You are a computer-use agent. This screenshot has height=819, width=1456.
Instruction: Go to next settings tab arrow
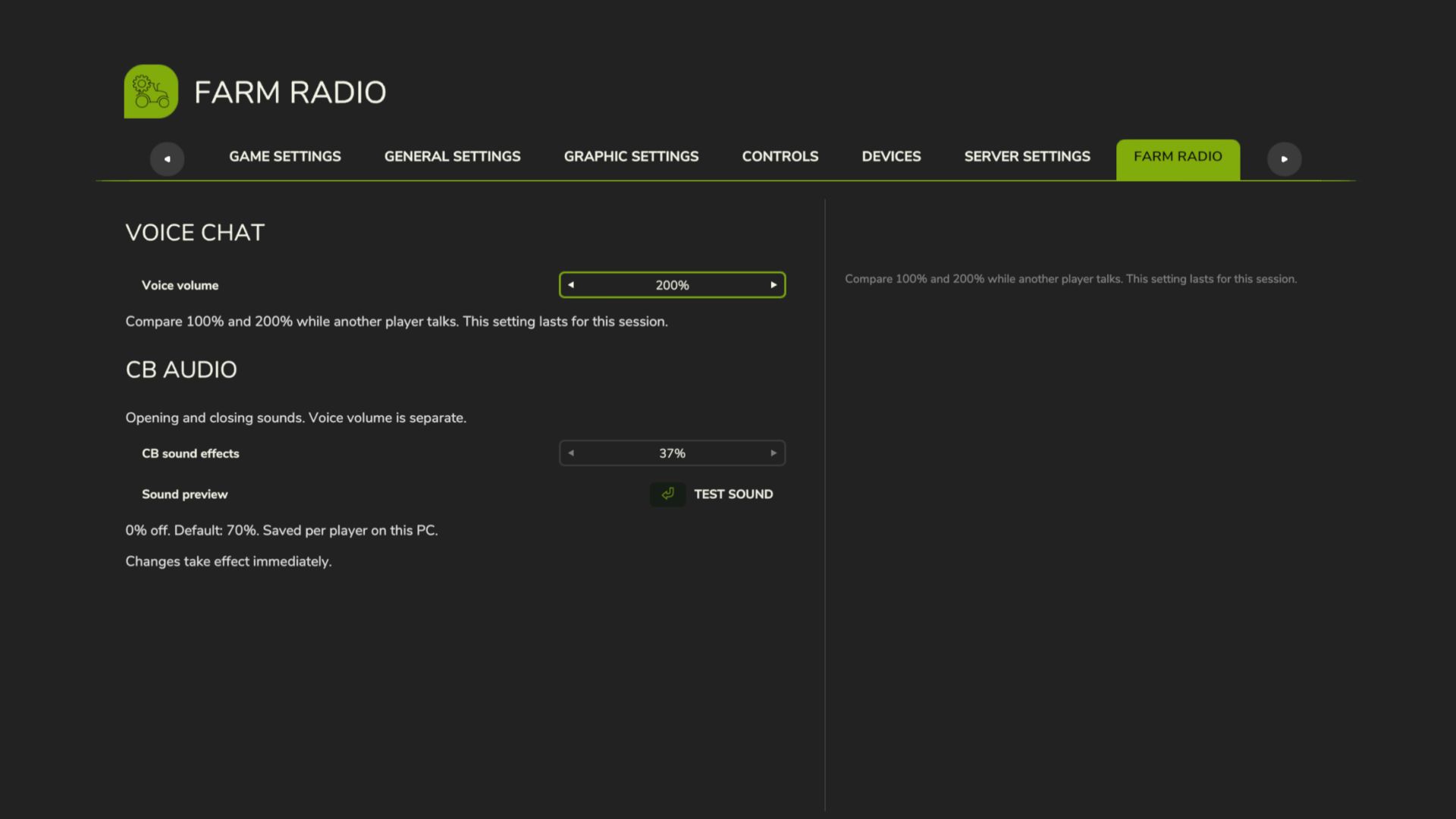coord(1284,159)
